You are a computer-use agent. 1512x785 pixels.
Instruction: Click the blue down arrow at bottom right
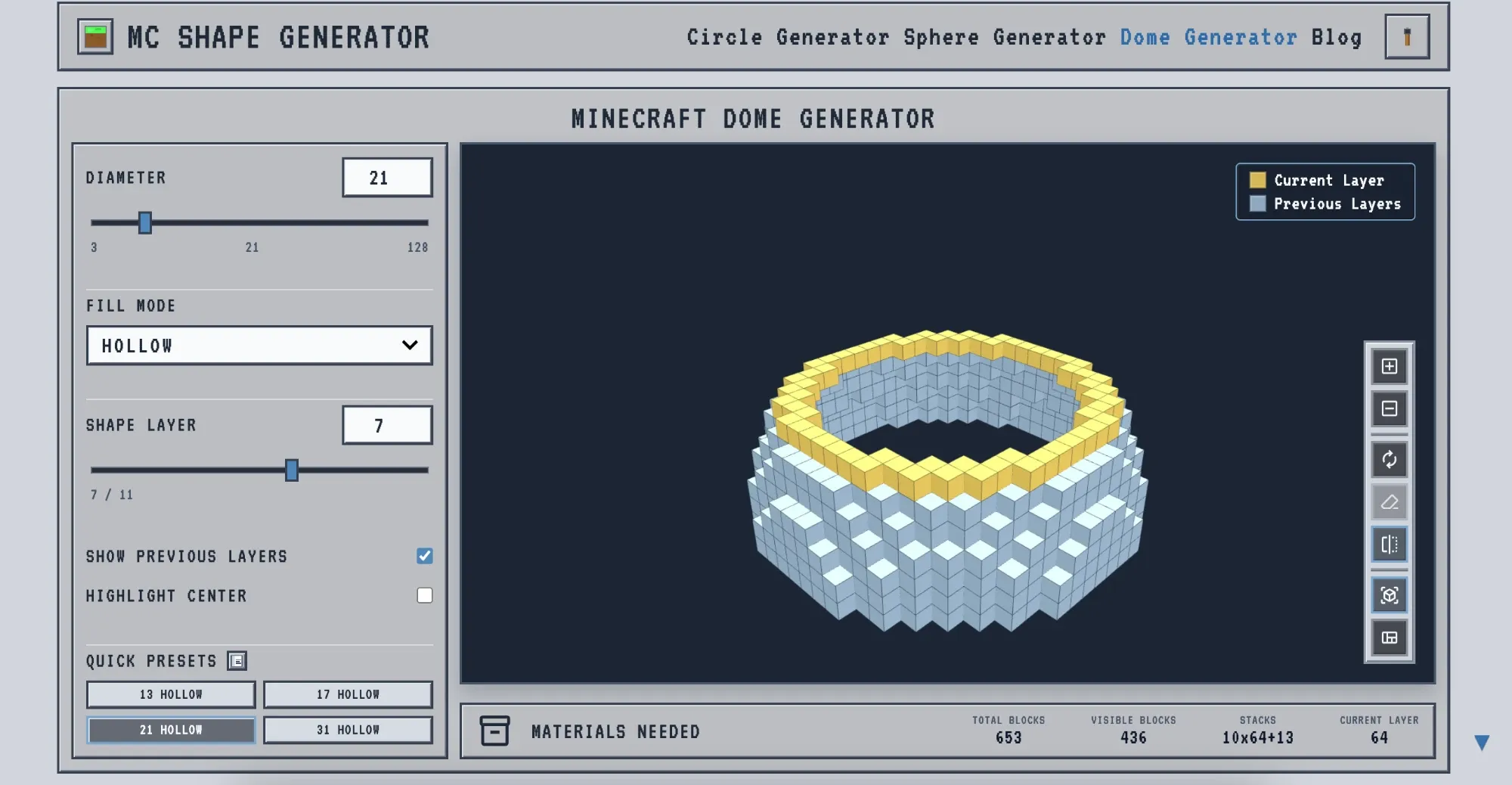[1482, 743]
